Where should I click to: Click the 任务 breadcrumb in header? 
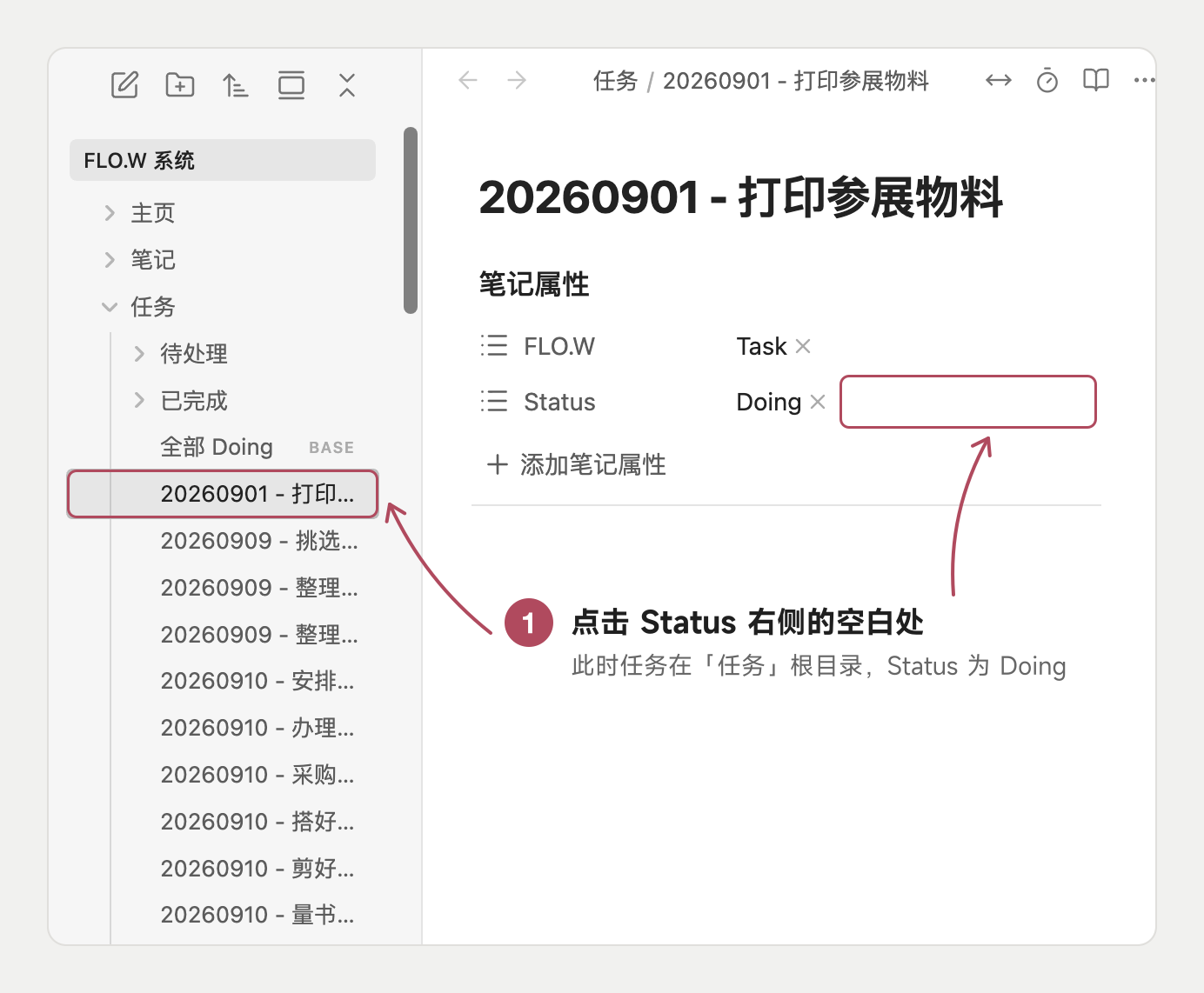(616, 81)
